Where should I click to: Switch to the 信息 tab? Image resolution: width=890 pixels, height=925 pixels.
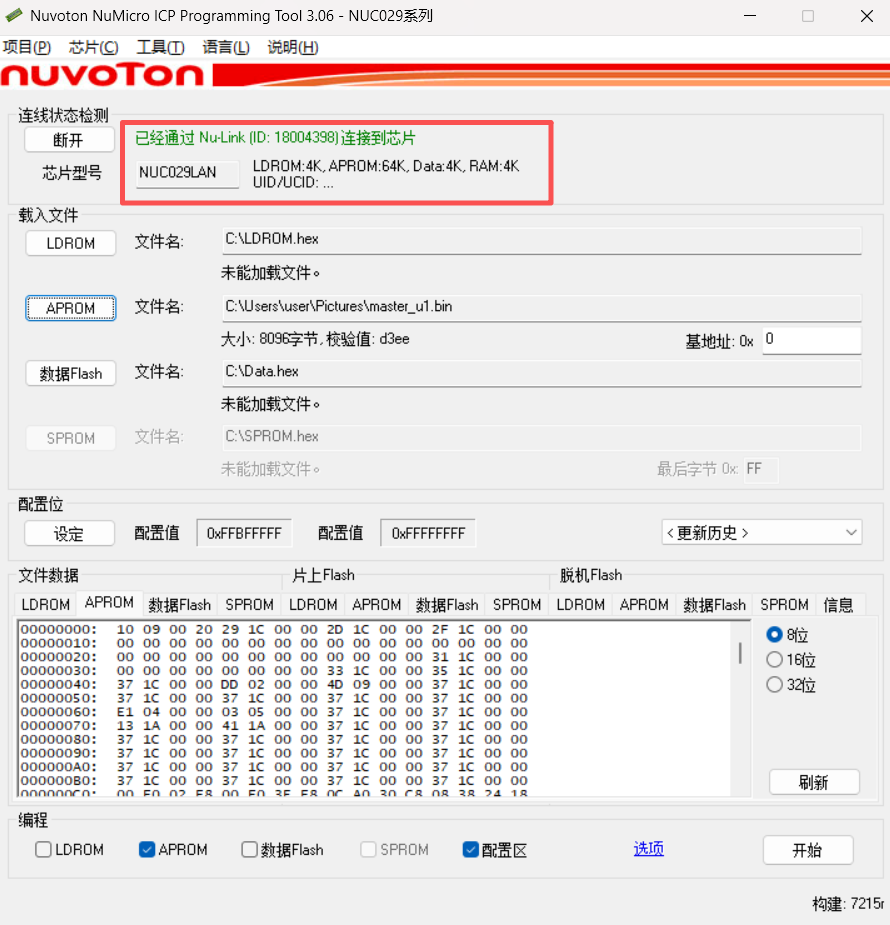coord(838,605)
